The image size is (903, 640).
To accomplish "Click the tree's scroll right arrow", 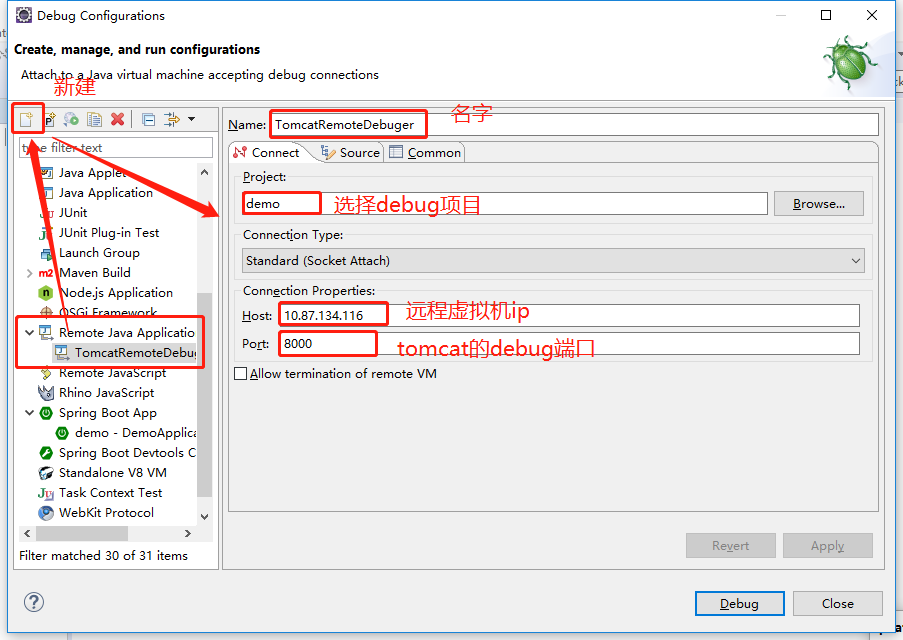I will coord(188,533).
